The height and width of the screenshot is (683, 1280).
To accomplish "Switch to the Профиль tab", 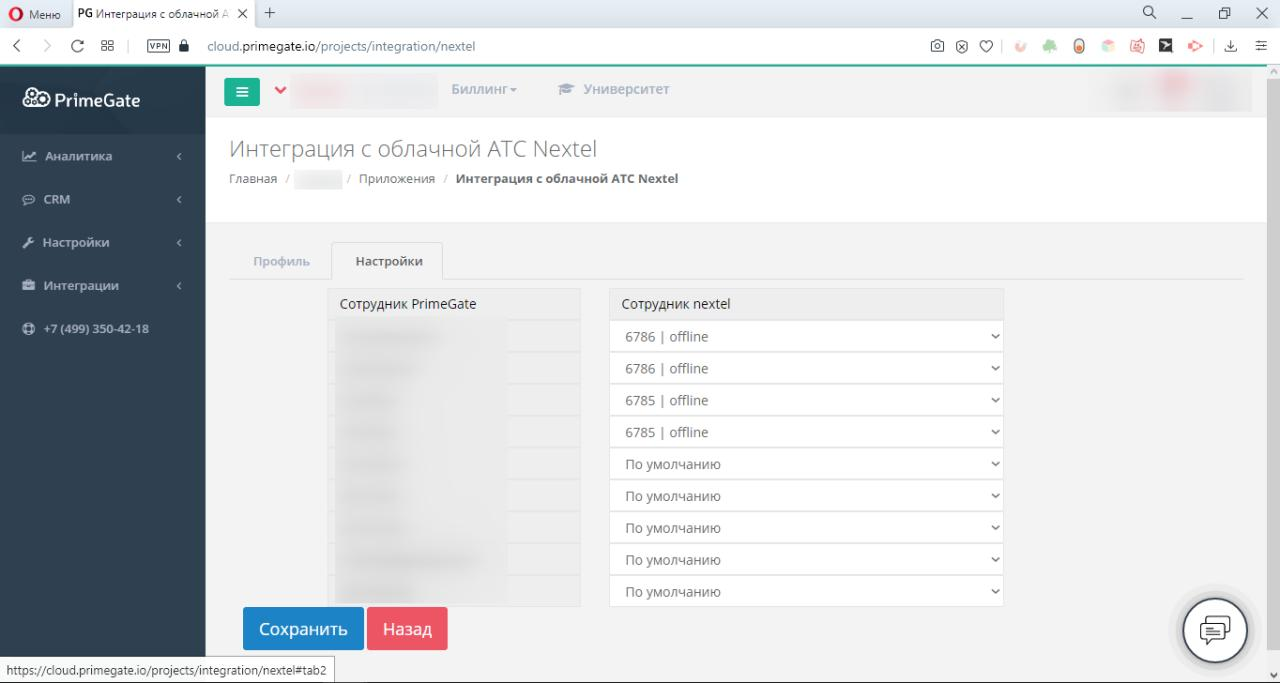I will point(281,261).
